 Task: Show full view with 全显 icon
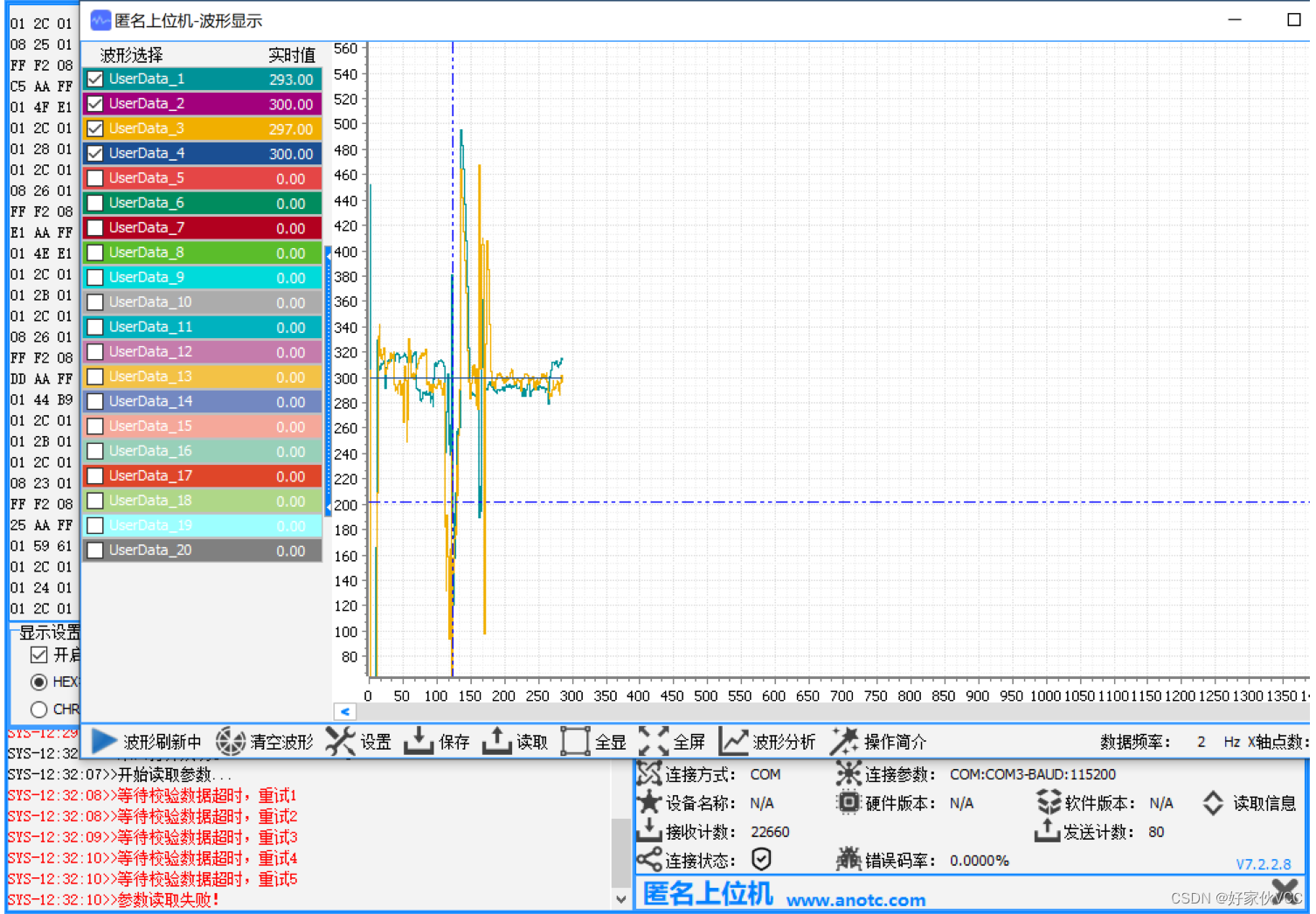(x=575, y=741)
